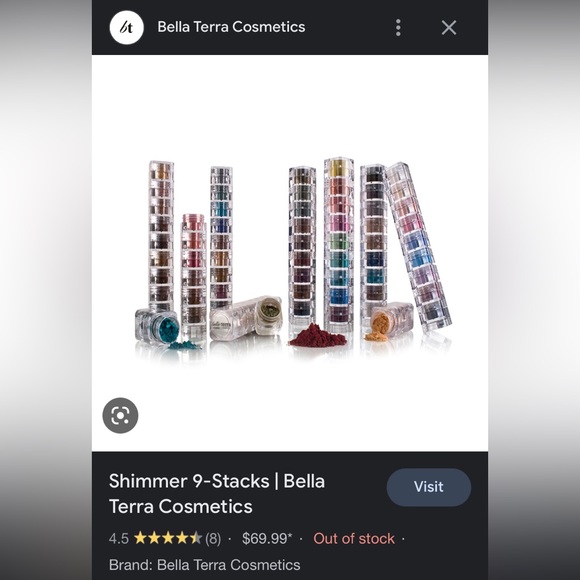Click the orange powder spilled jar
Viewport: 580px width, 580px height.
point(391,321)
